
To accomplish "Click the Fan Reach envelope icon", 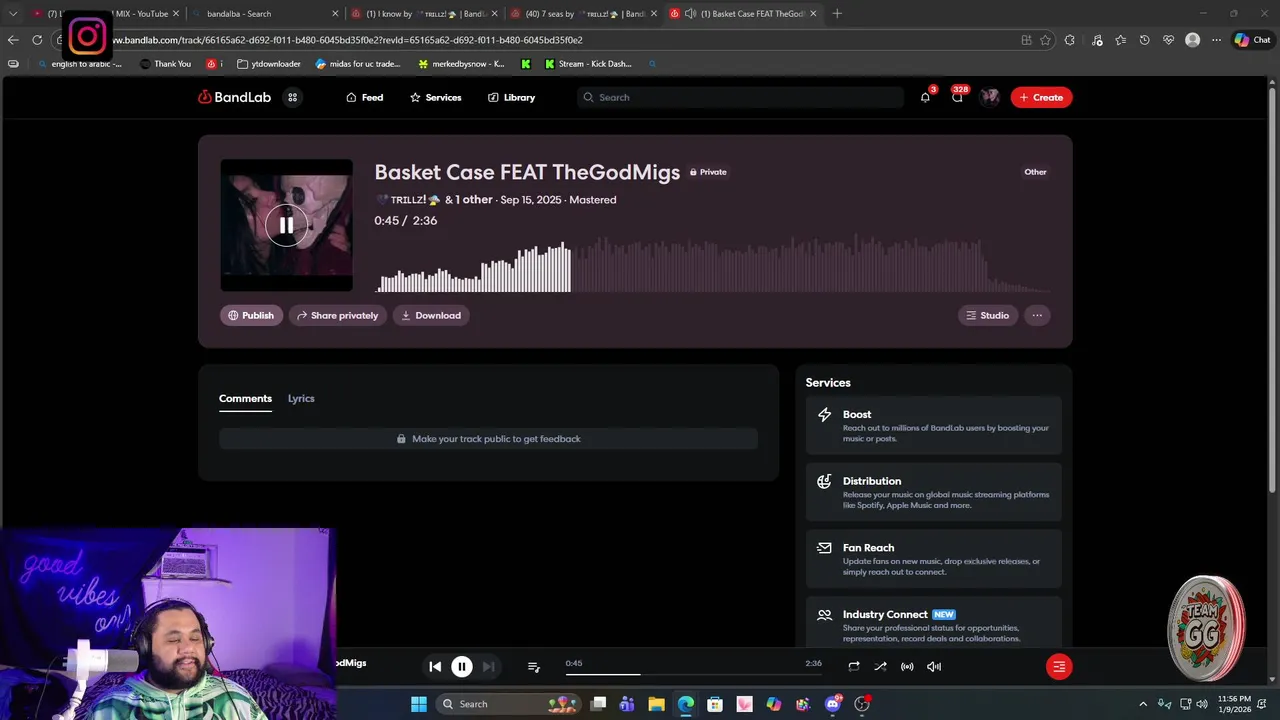I will point(824,548).
